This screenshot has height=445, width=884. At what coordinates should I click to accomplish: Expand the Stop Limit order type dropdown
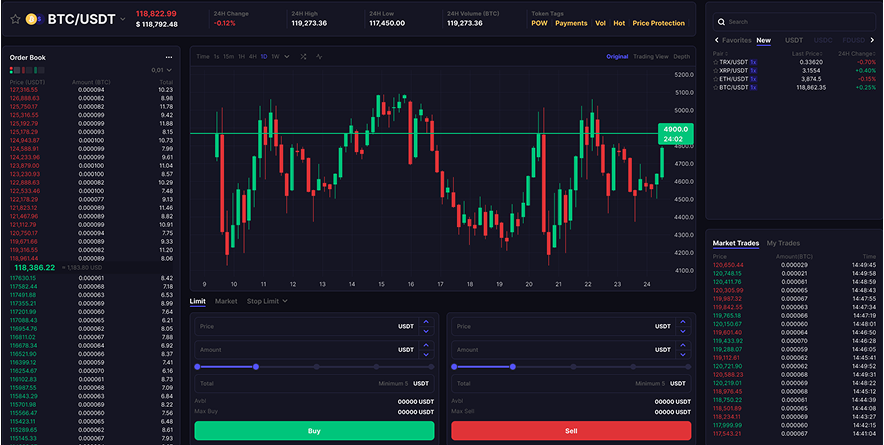click(x=268, y=300)
